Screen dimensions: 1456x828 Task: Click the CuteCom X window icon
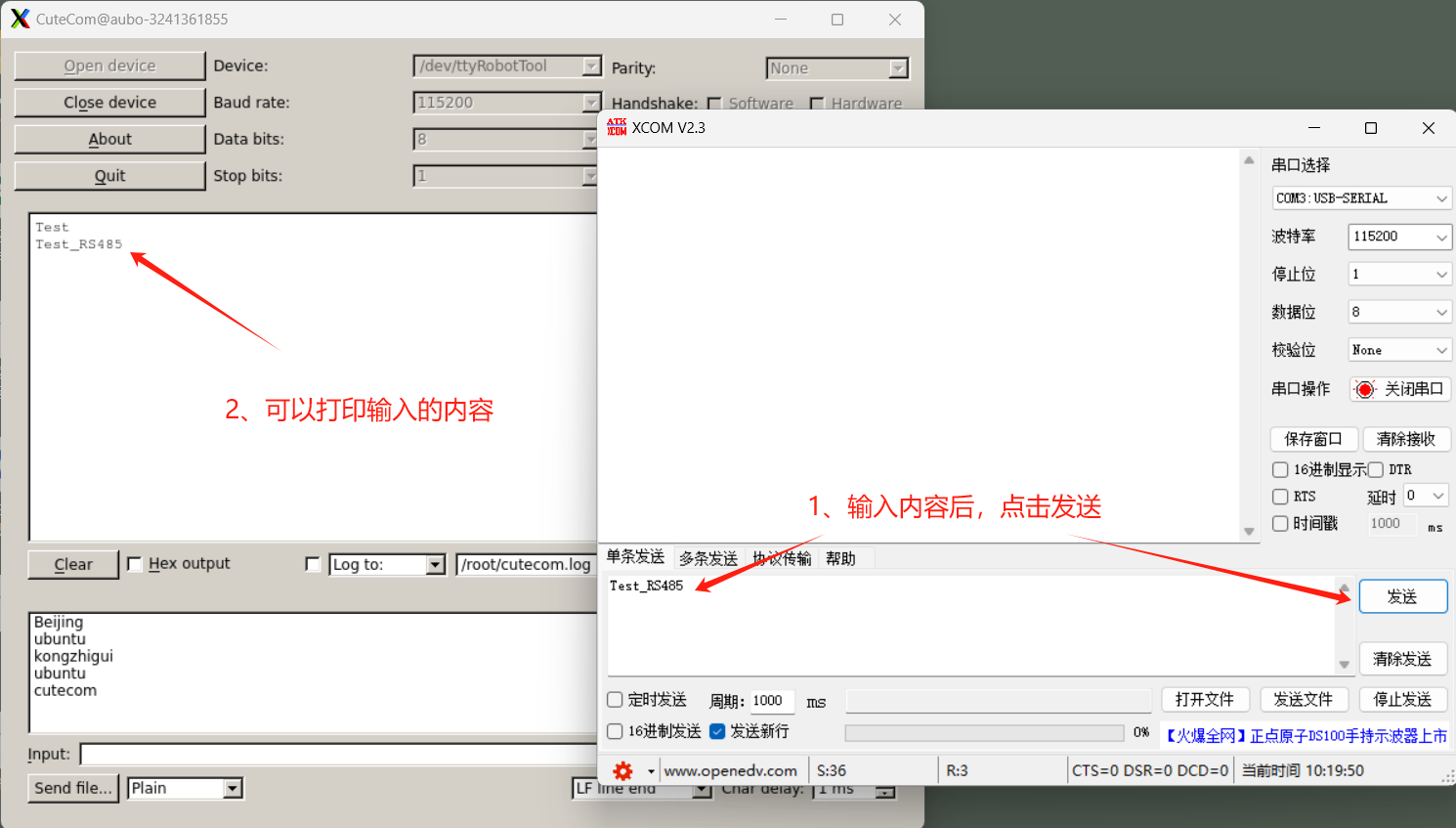pyautogui.click(x=20, y=19)
